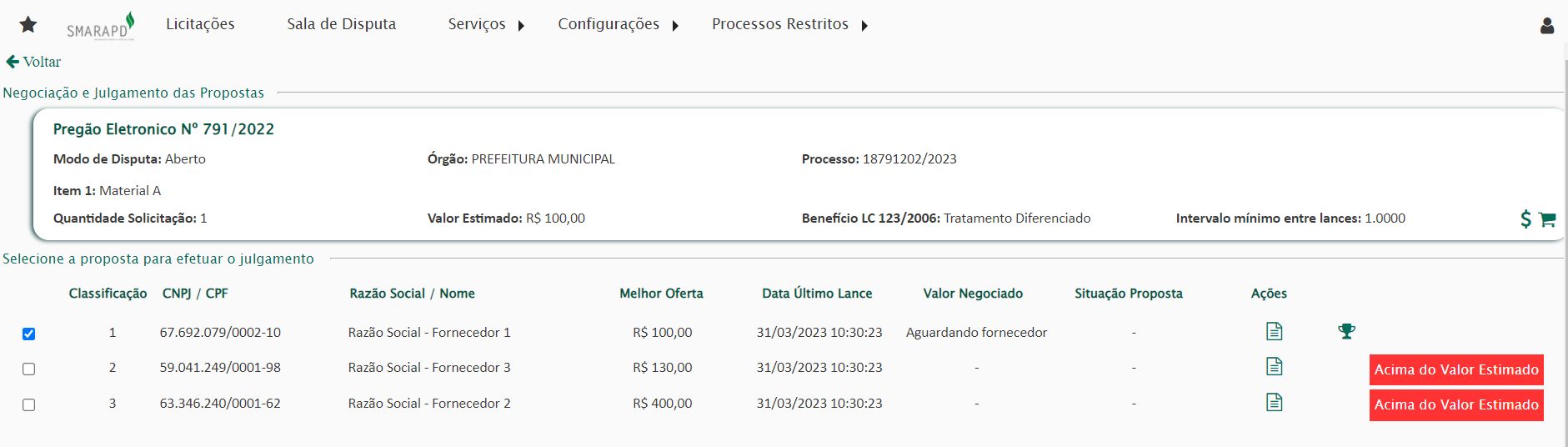
Task: Click Acima do Valor Estimado for Fornecedor 3
Action: click(1456, 369)
